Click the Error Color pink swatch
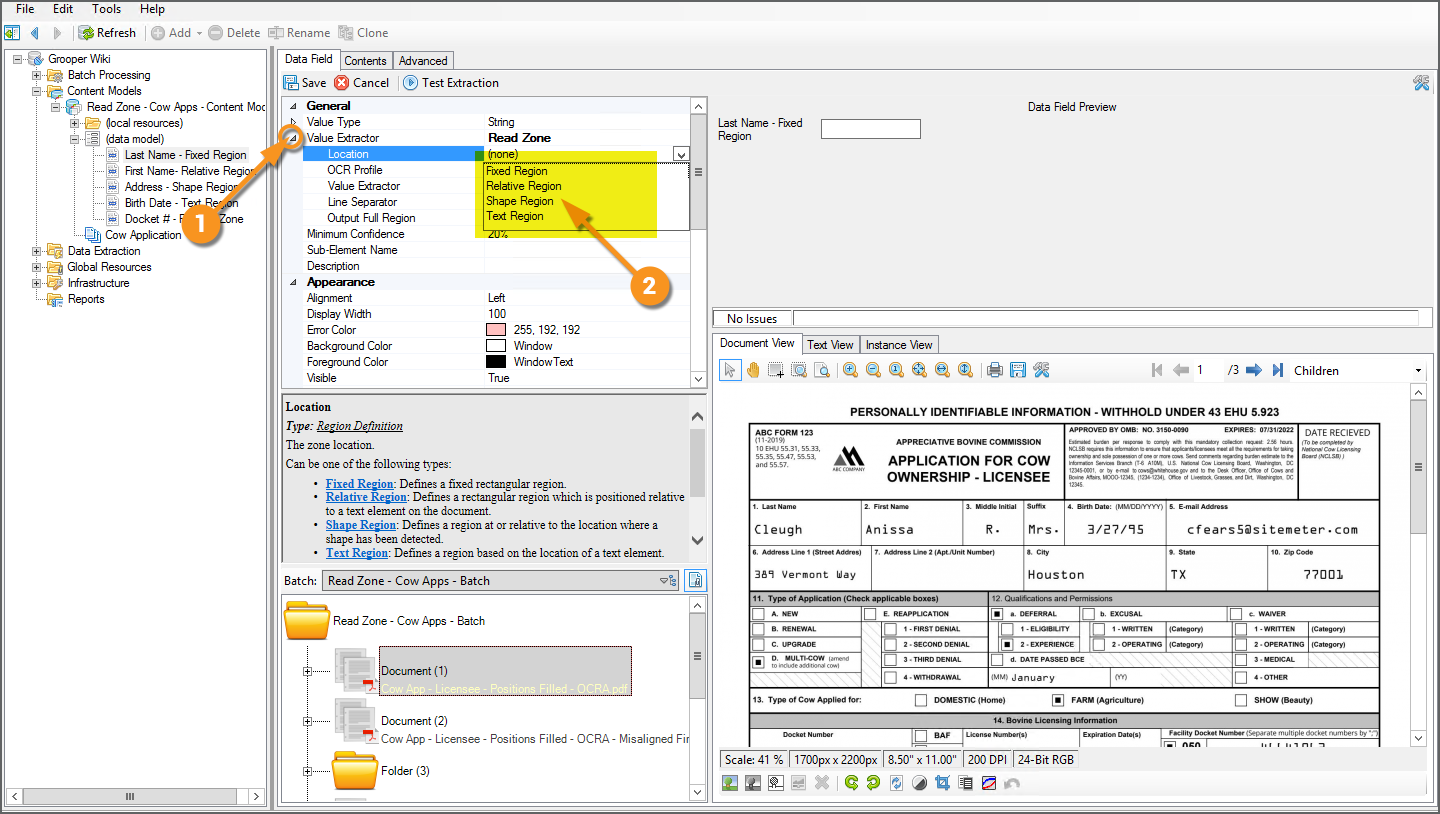This screenshot has height=814, width=1440. pos(495,330)
